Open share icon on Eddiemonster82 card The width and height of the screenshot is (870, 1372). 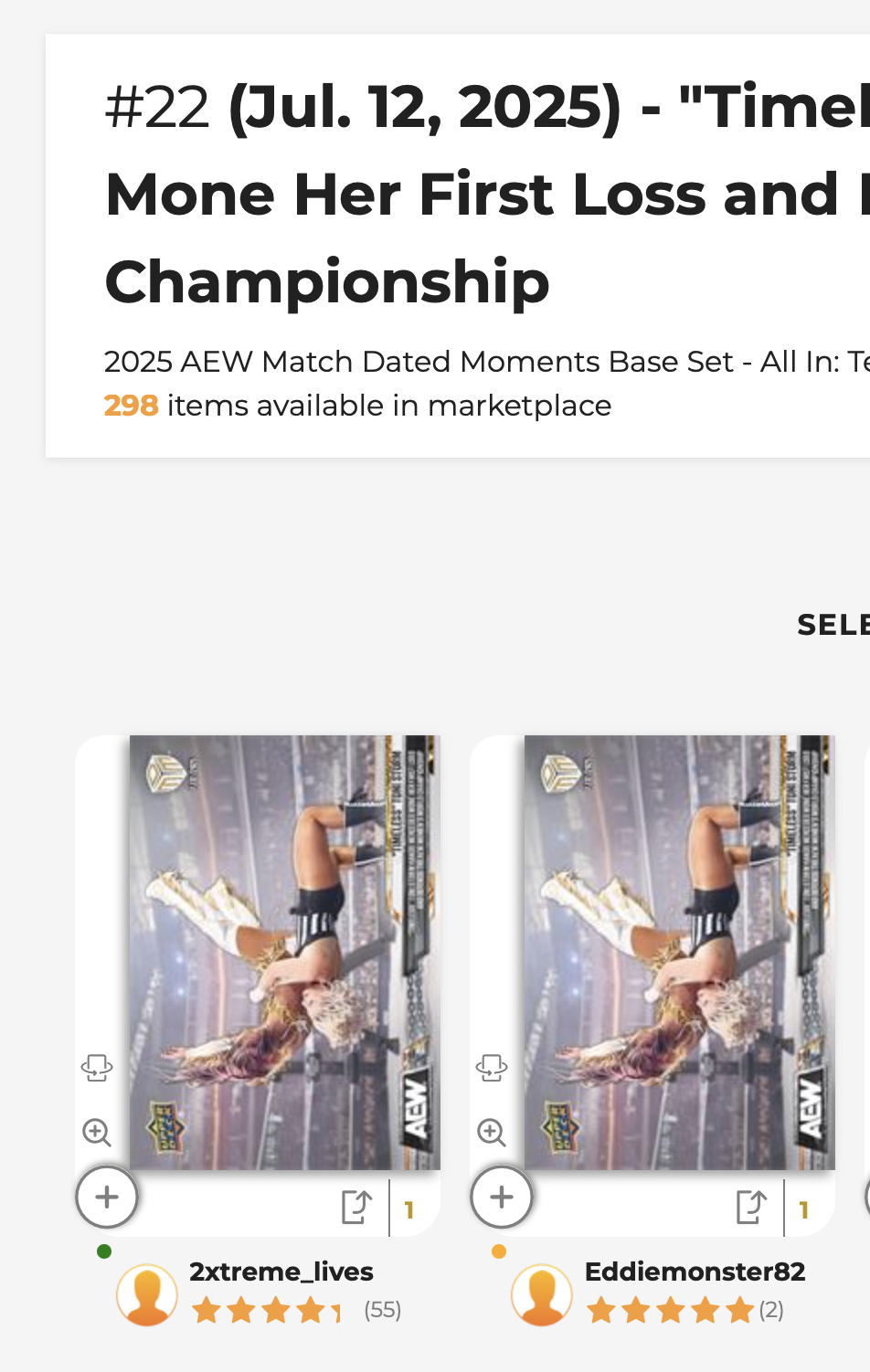tap(751, 1207)
